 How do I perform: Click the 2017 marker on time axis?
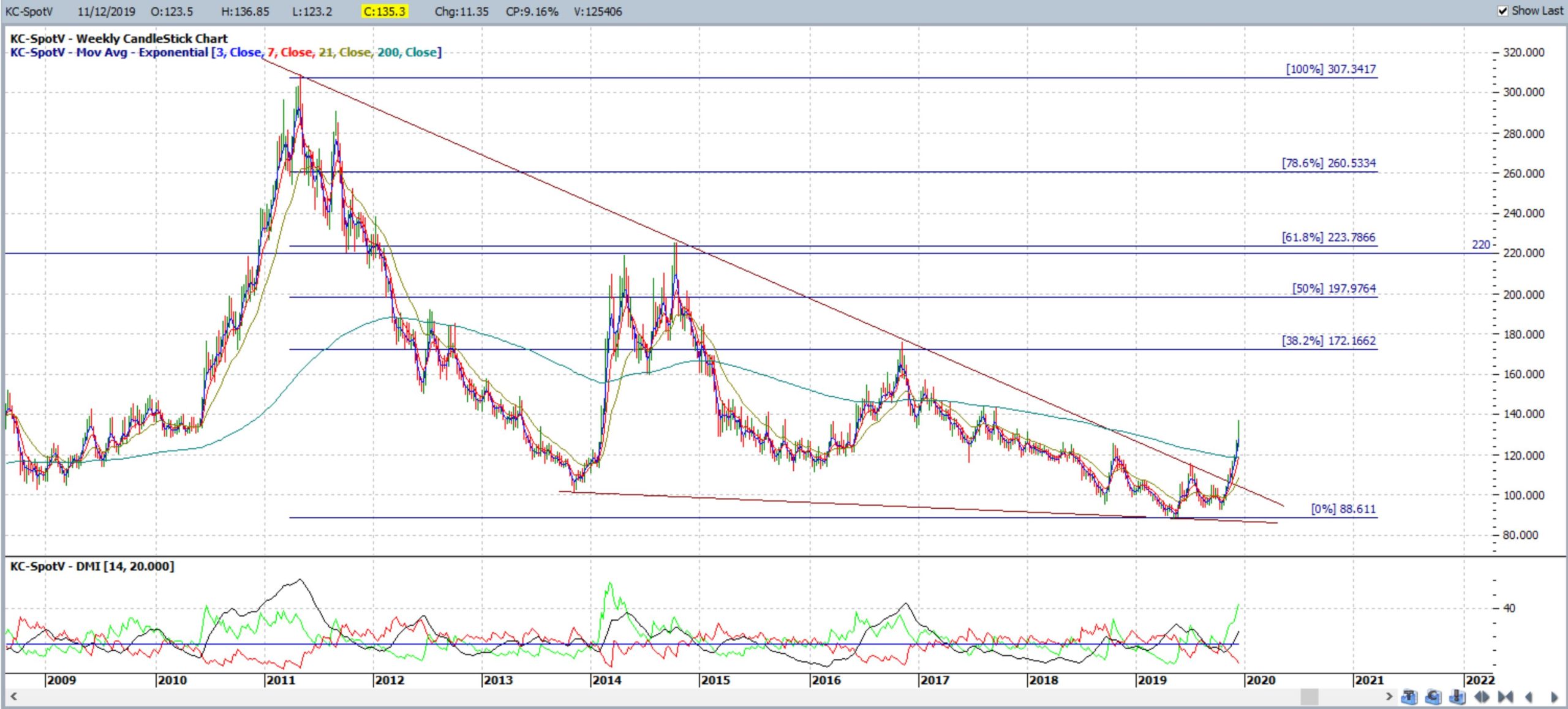pos(935,680)
